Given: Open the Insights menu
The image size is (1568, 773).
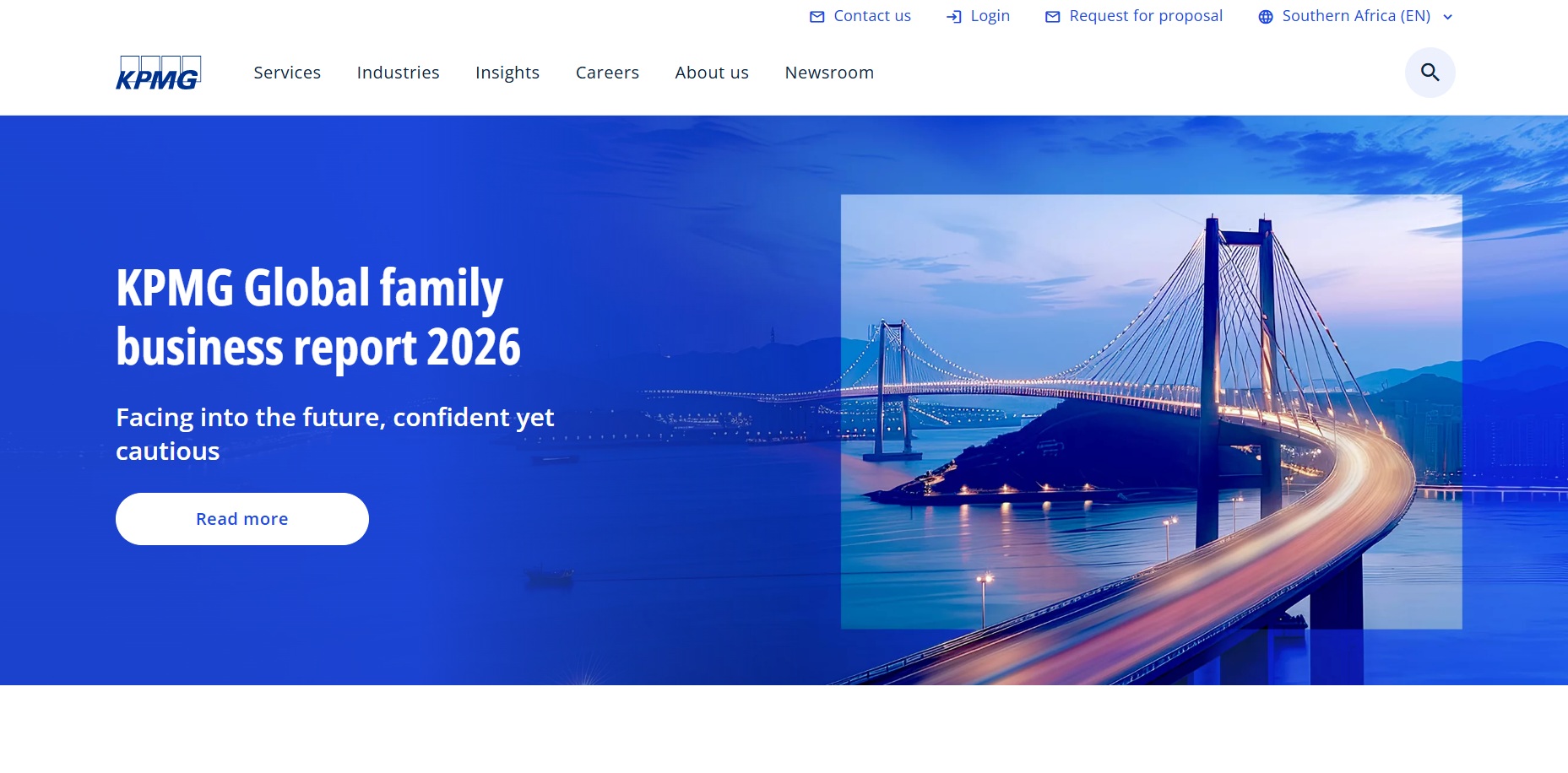Looking at the screenshot, I should click(x=507, y=73).
